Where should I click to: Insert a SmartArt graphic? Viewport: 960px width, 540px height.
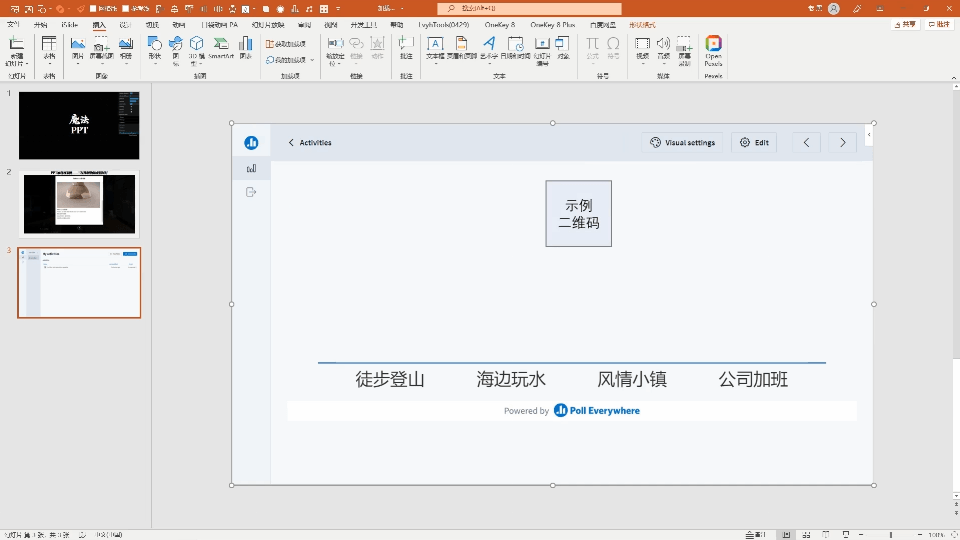pos(220,48)
